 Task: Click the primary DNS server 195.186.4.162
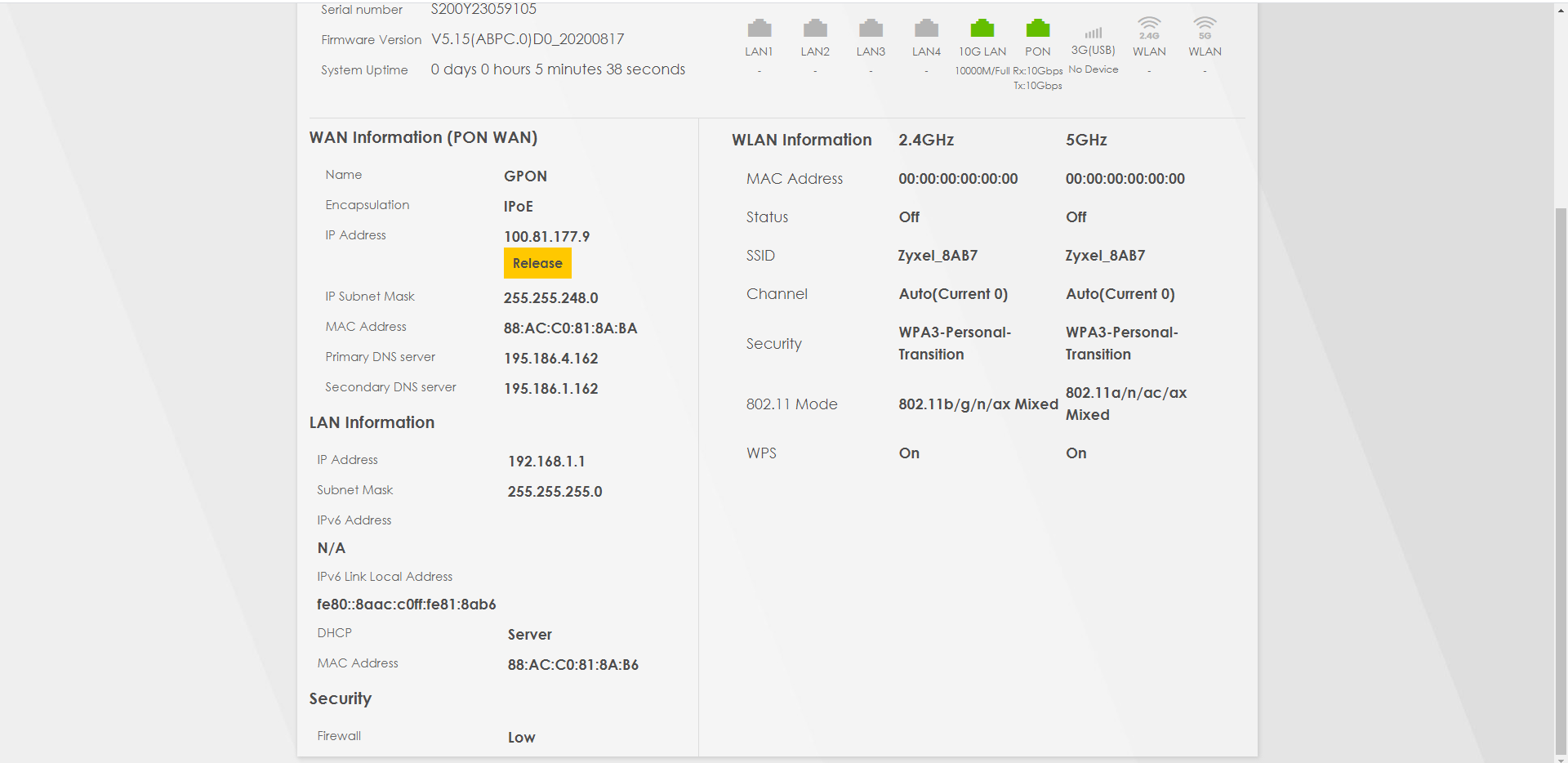[550, 359]
